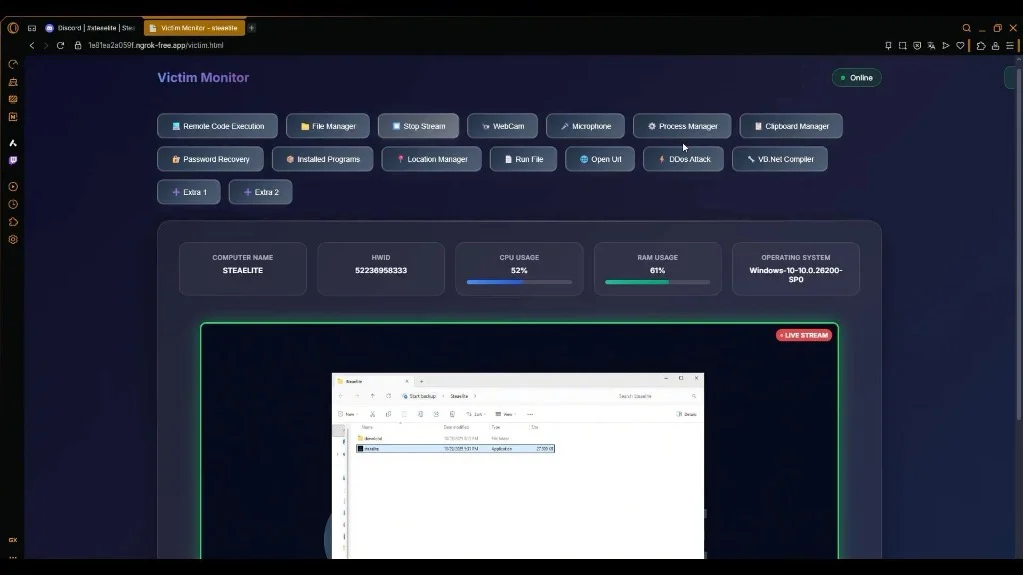The height and width of the screenshot is (576, 1024).
Task: Click the Extra 1 button
Action: point(189,192)
